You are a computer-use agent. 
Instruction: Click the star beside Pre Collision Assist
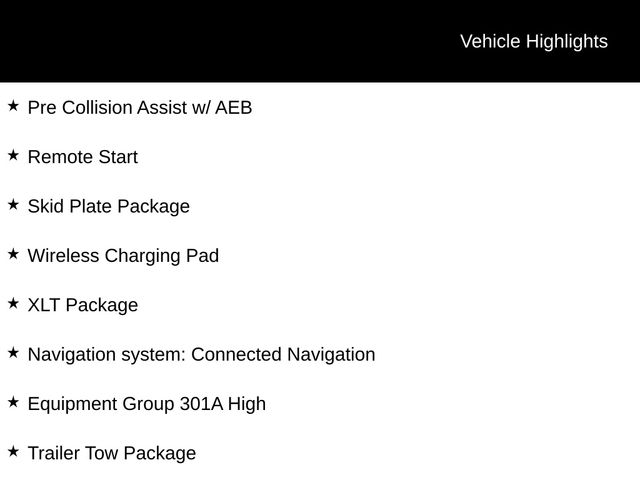tap(13, 106)
